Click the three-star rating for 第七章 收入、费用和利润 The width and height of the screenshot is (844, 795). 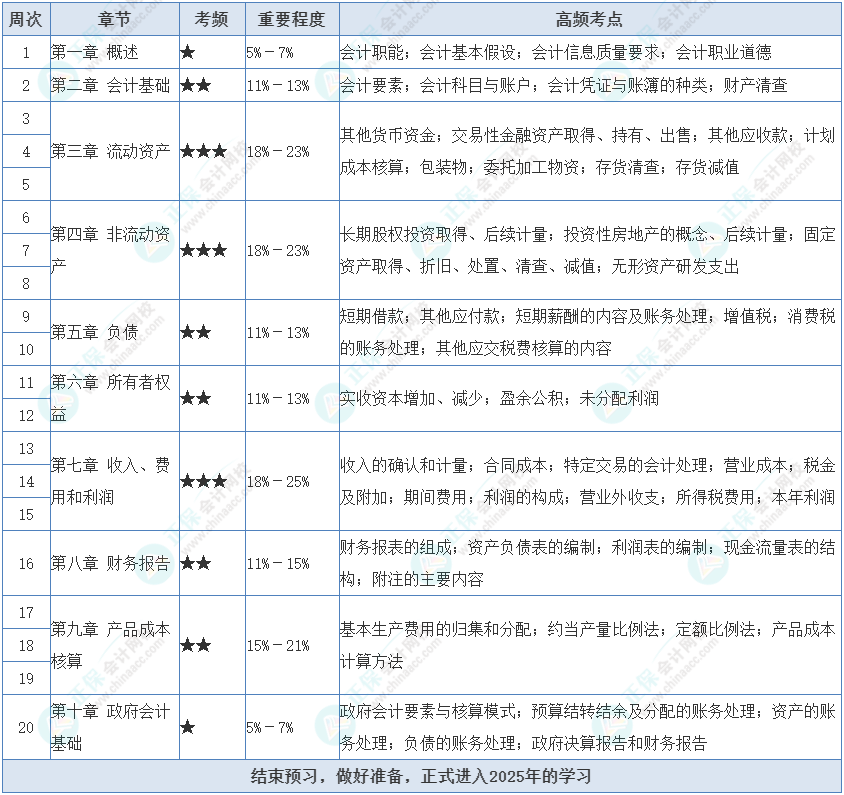203,481
